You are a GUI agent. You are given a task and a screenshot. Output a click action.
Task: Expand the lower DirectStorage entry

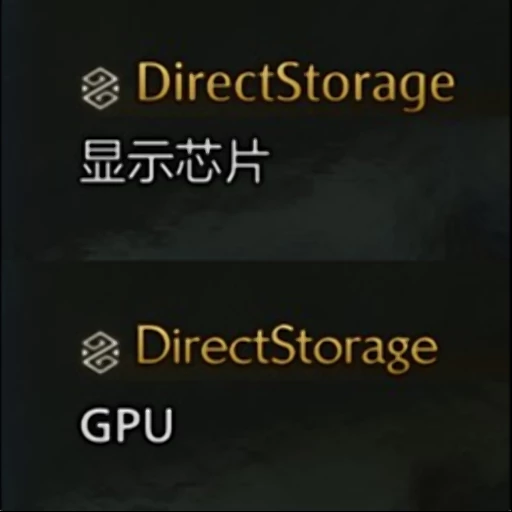coord(259,384)
